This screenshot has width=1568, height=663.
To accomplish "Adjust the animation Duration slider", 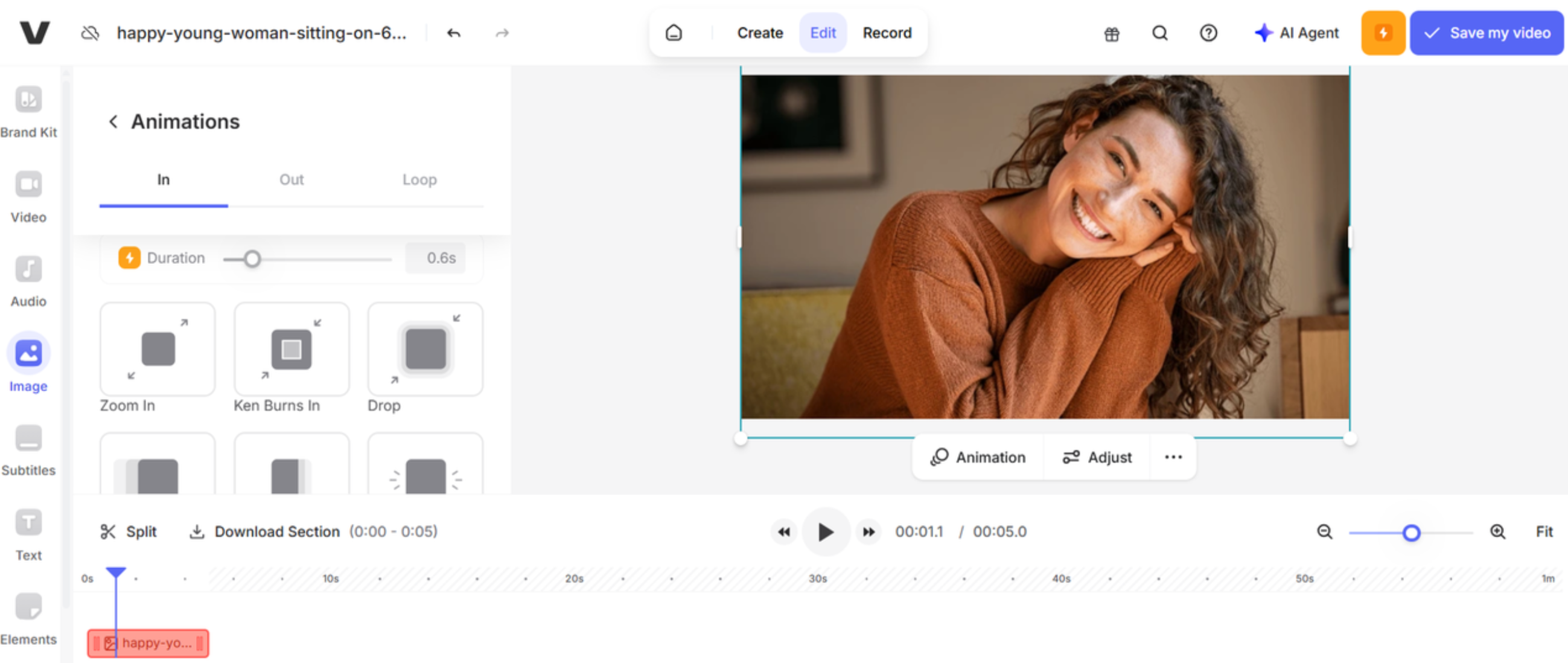I will pyautogui.click(x=253, y=259).
